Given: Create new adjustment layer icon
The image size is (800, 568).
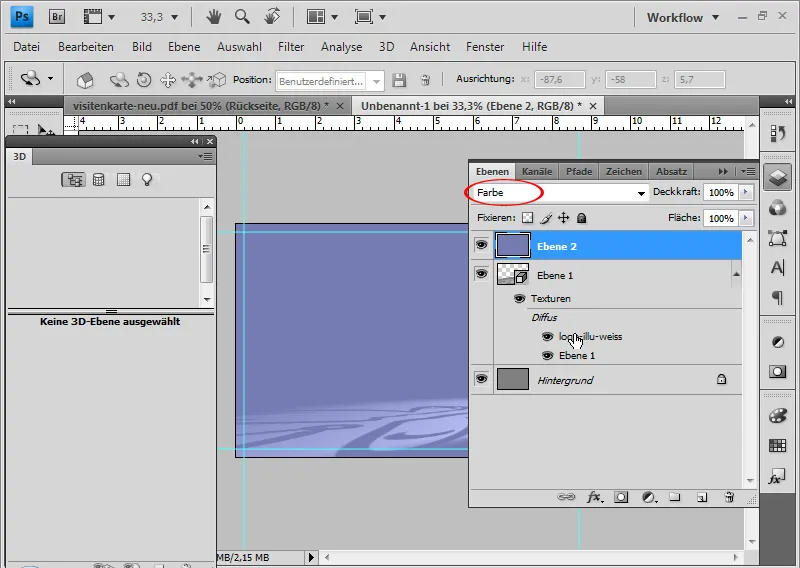Looking at the screenshot, I should 648,497.
